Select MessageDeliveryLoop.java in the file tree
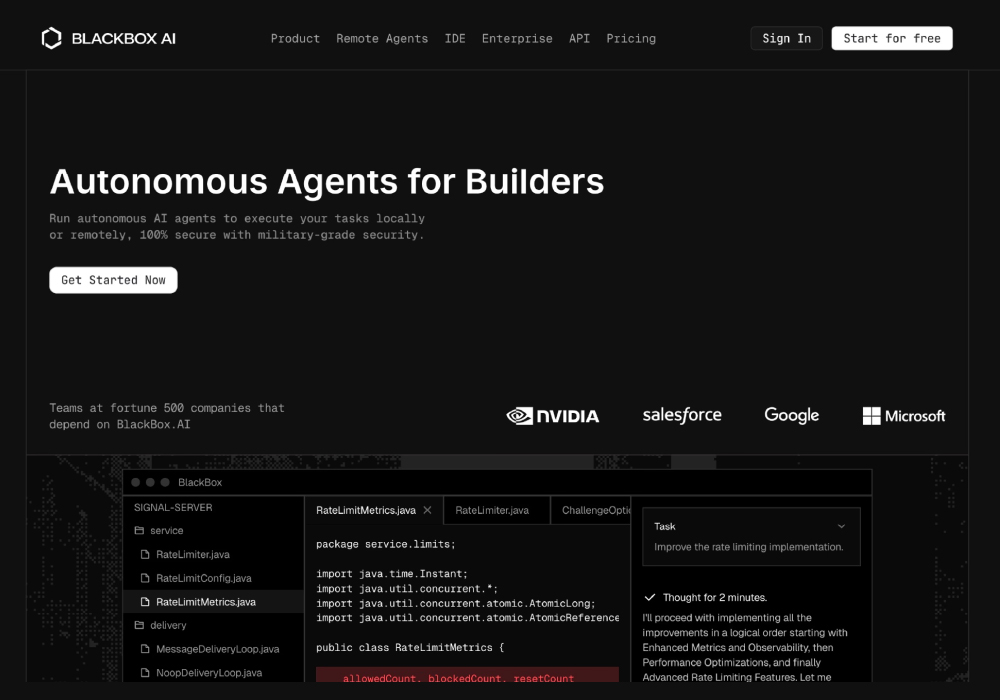This screenshot has height=700, width=1000. (217, 649)
